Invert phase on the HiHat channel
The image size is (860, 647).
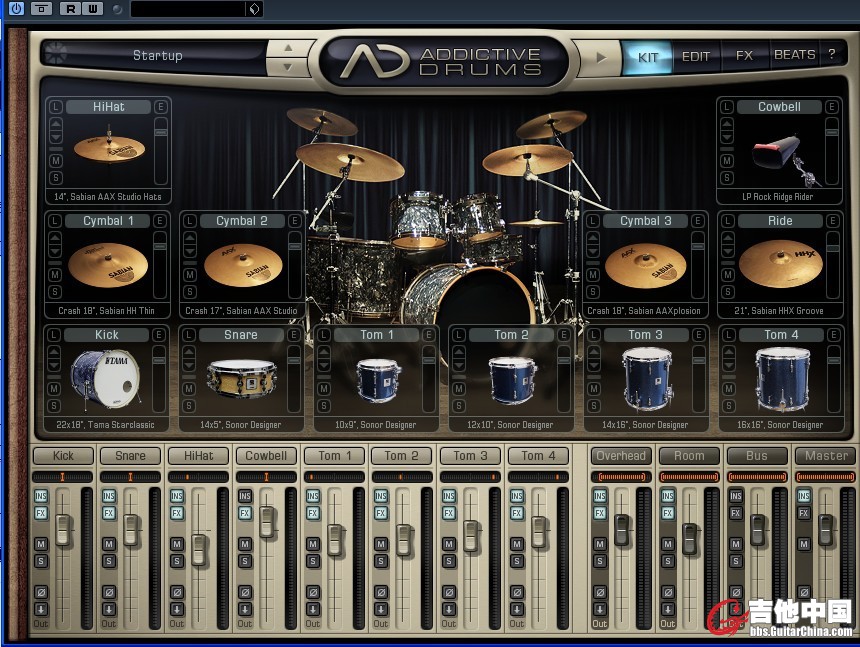coord(177,592)
